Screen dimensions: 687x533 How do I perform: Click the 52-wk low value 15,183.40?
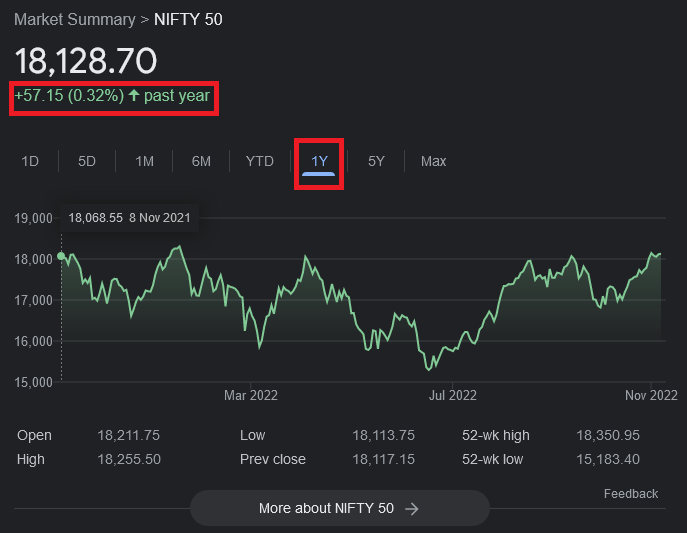(608, 459)
